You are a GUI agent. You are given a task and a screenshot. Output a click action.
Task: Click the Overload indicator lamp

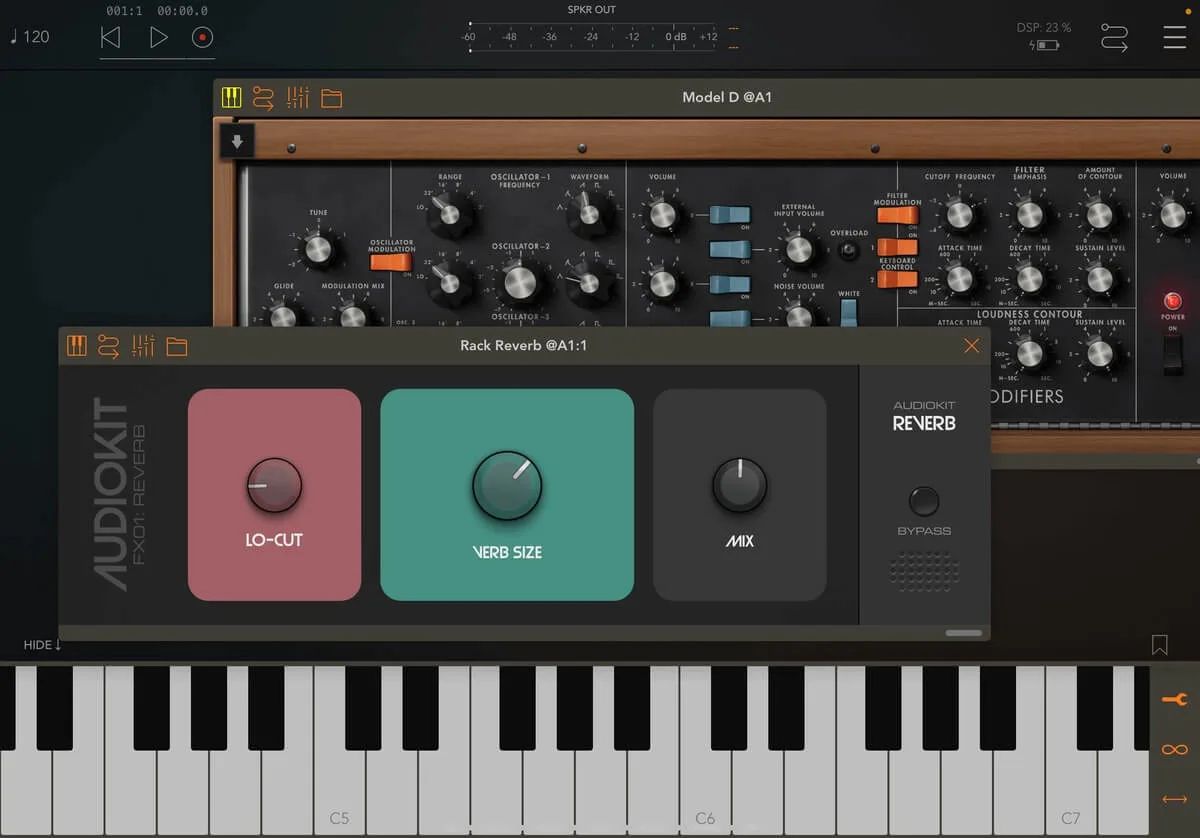849,250
